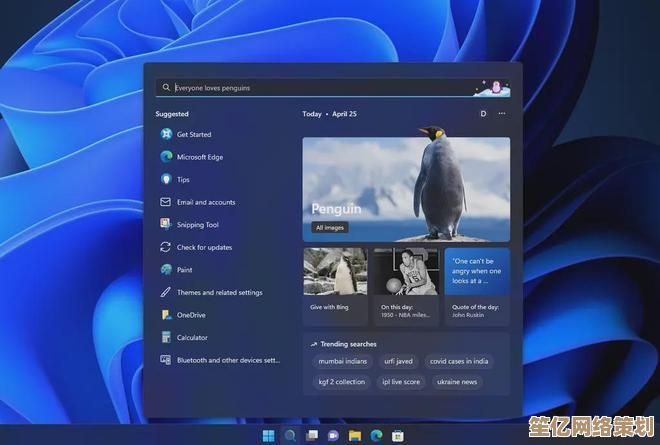Open the Paint app suggestion
The width and height of the screenshot is (660, 445).
pos(185,270)
